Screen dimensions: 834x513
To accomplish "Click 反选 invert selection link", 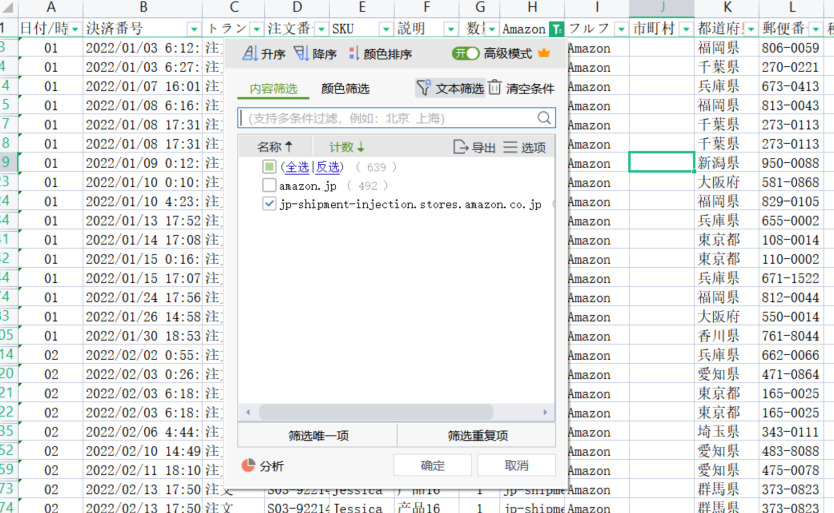I will [328, 167].
